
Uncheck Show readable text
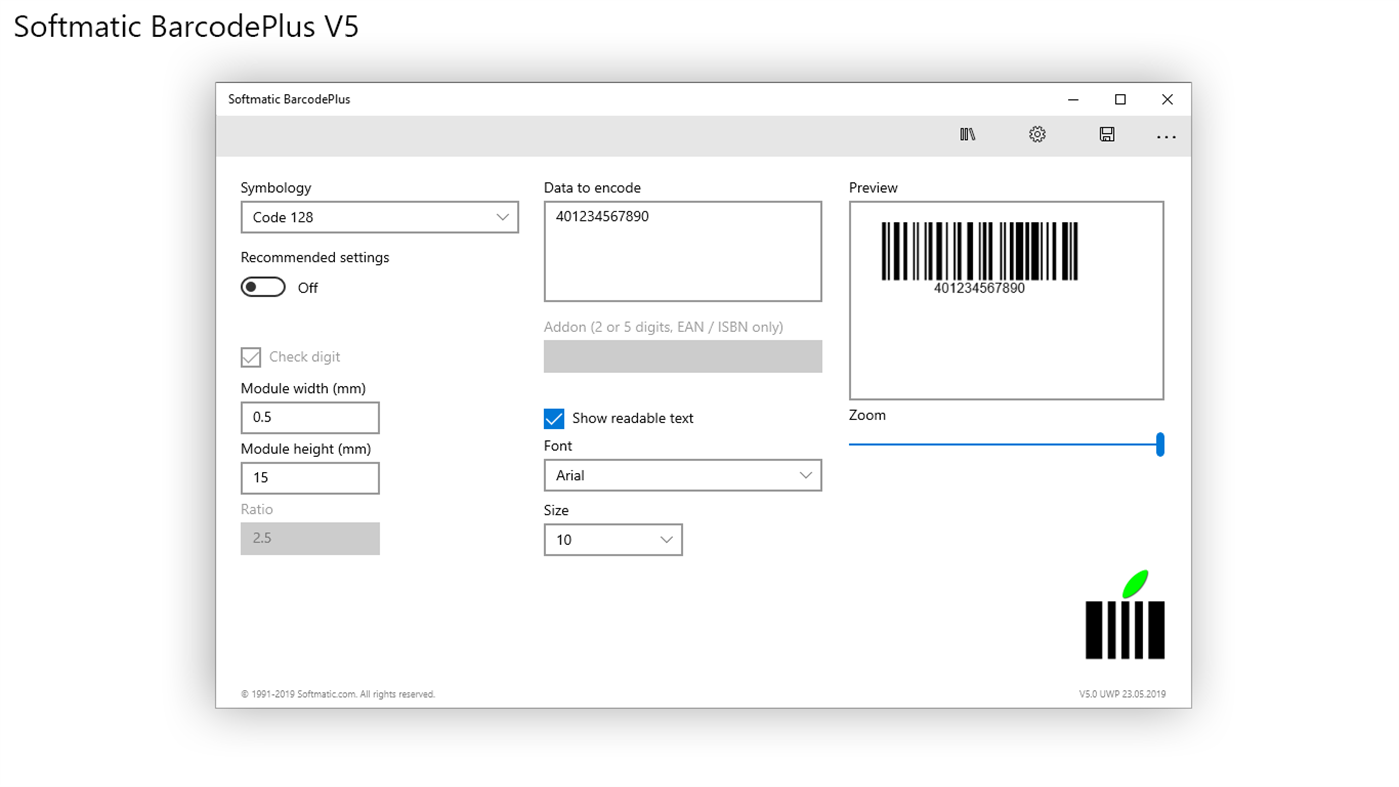(554, 418)
